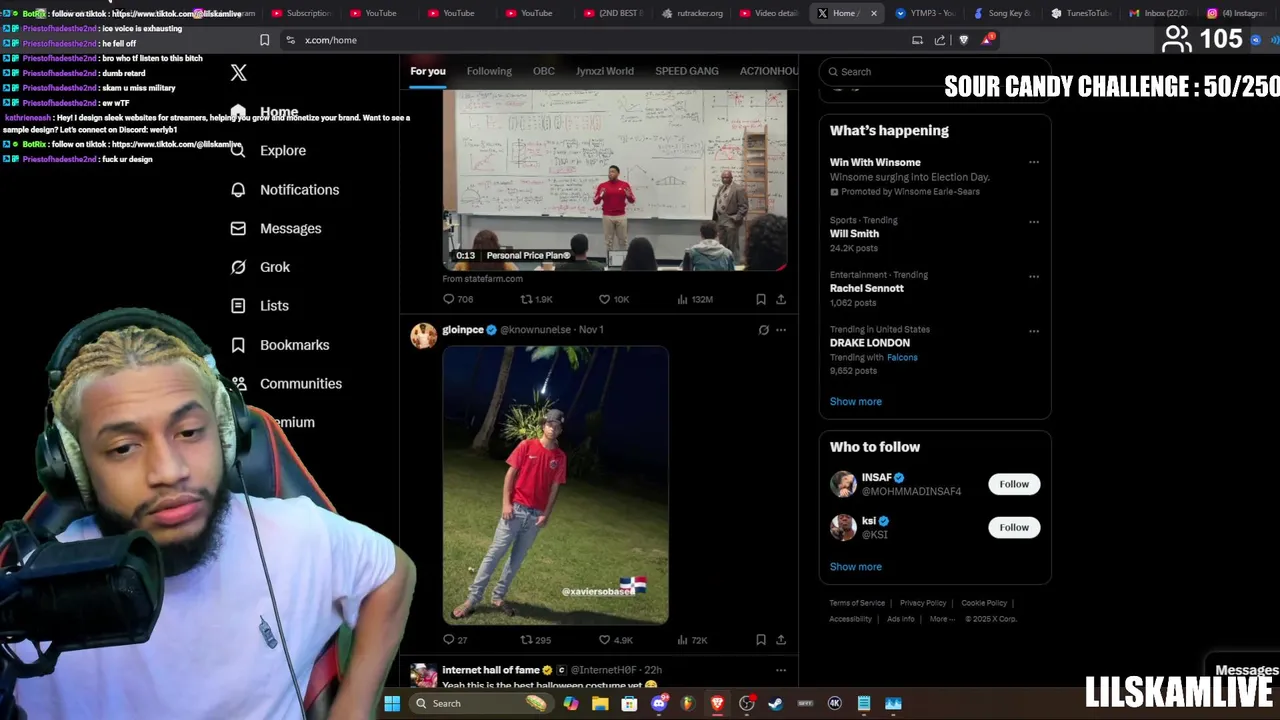Reply to the State Farm video post
Screen dimensions: 1280x720
[x=458, y=299]
